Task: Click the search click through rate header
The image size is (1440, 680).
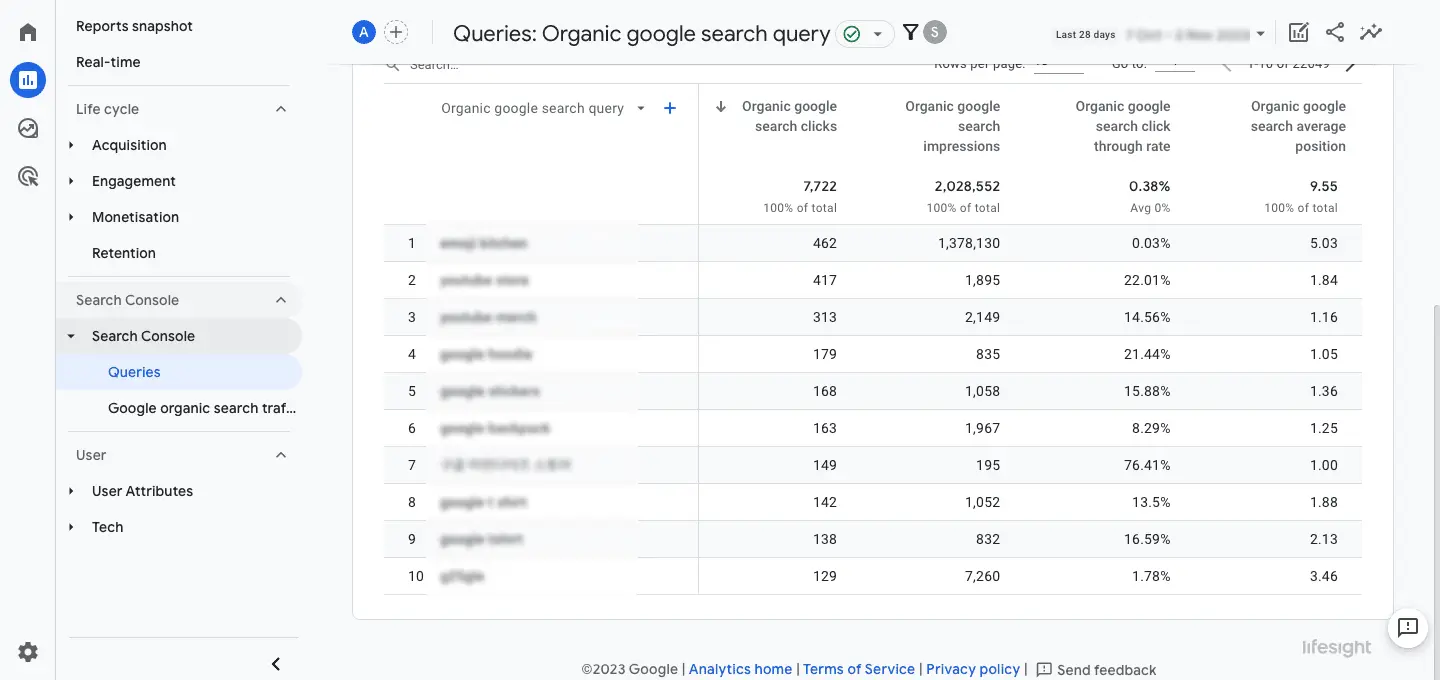Action: click(x=1122, y=126)
